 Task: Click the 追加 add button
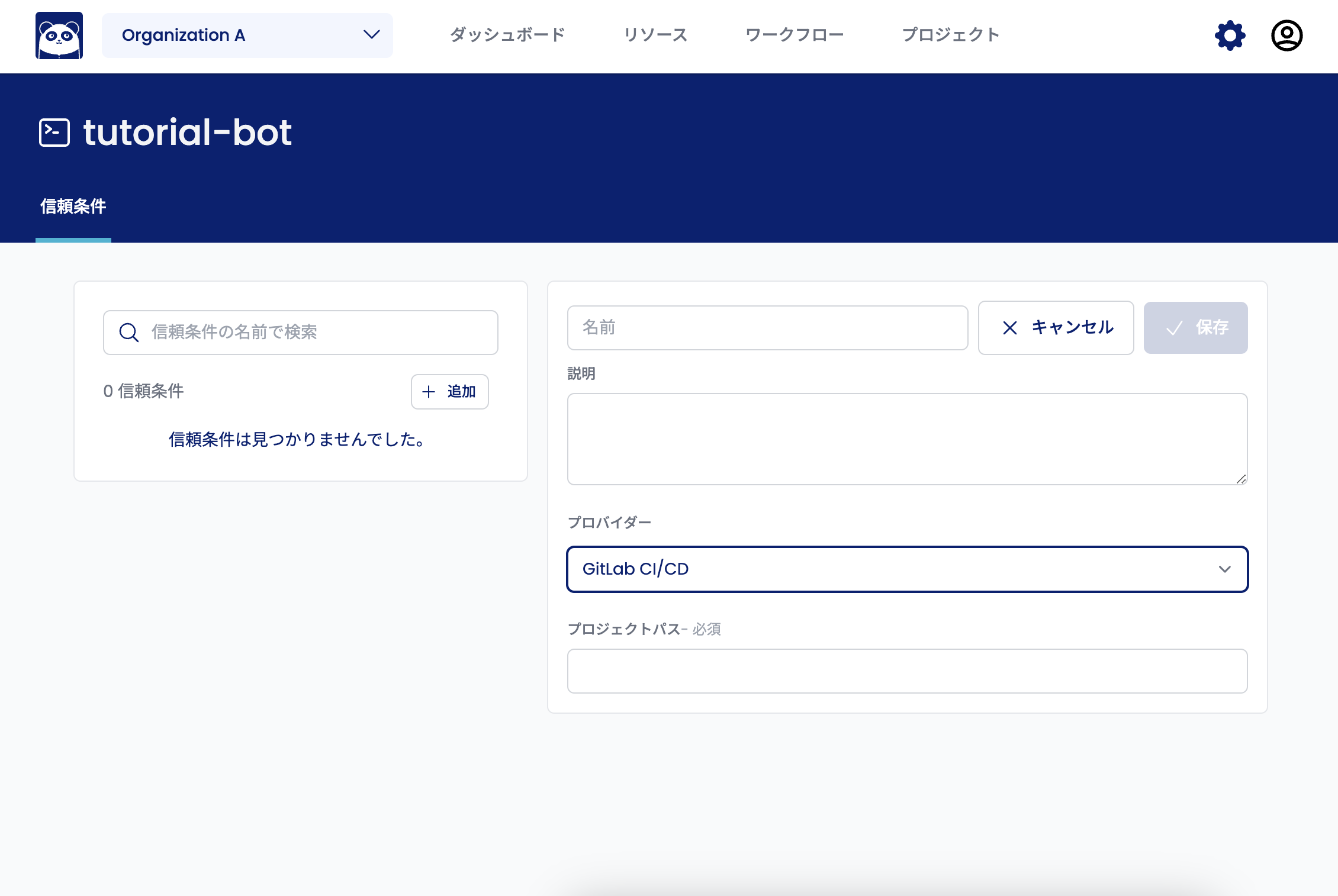tap(450, 391)
